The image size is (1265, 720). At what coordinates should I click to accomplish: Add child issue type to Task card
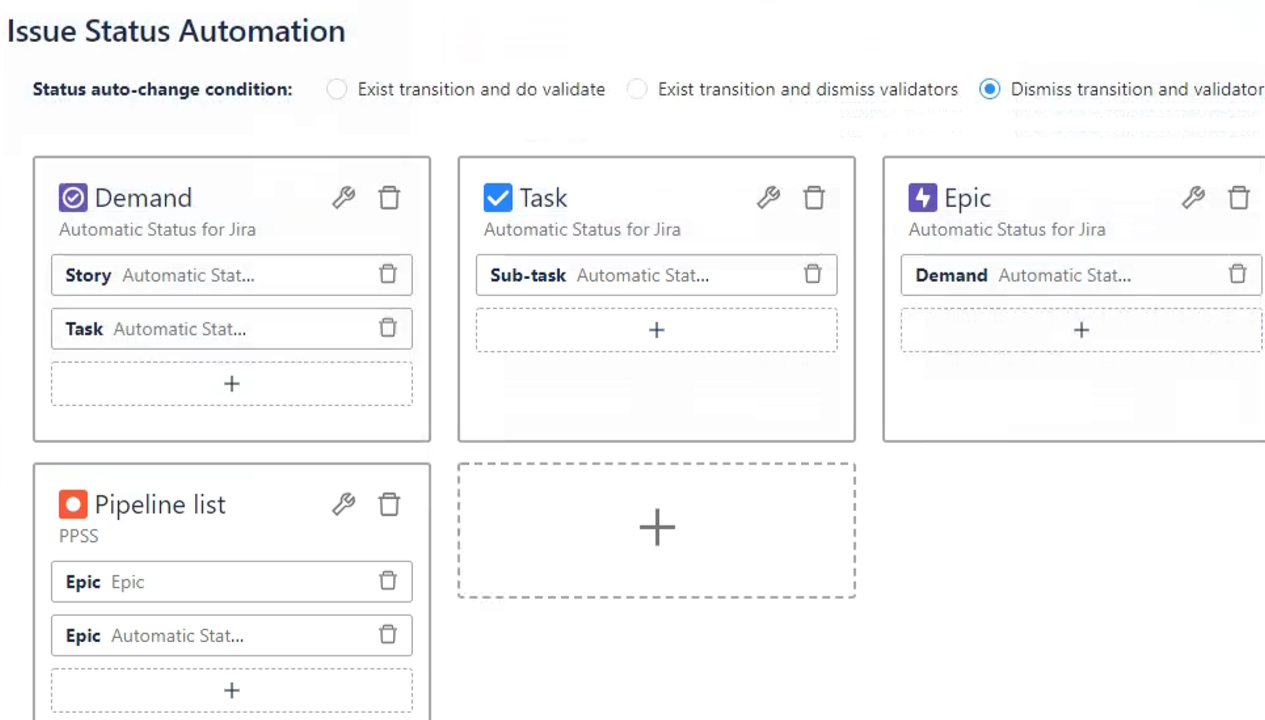[x=656, y=330]
